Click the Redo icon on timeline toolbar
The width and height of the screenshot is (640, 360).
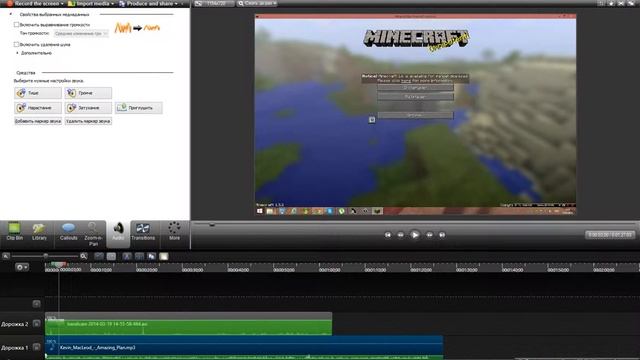[111, 256]
